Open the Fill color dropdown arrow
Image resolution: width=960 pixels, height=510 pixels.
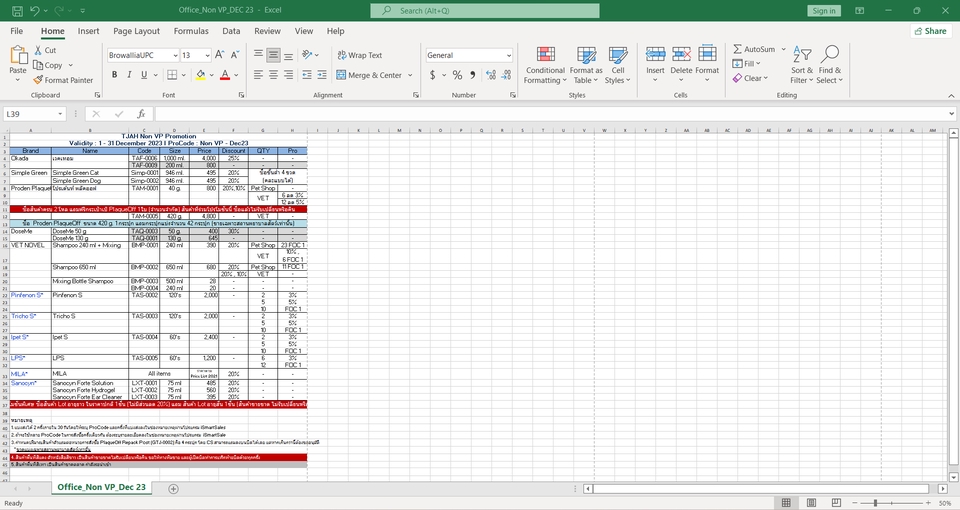[x=212, y=75]
